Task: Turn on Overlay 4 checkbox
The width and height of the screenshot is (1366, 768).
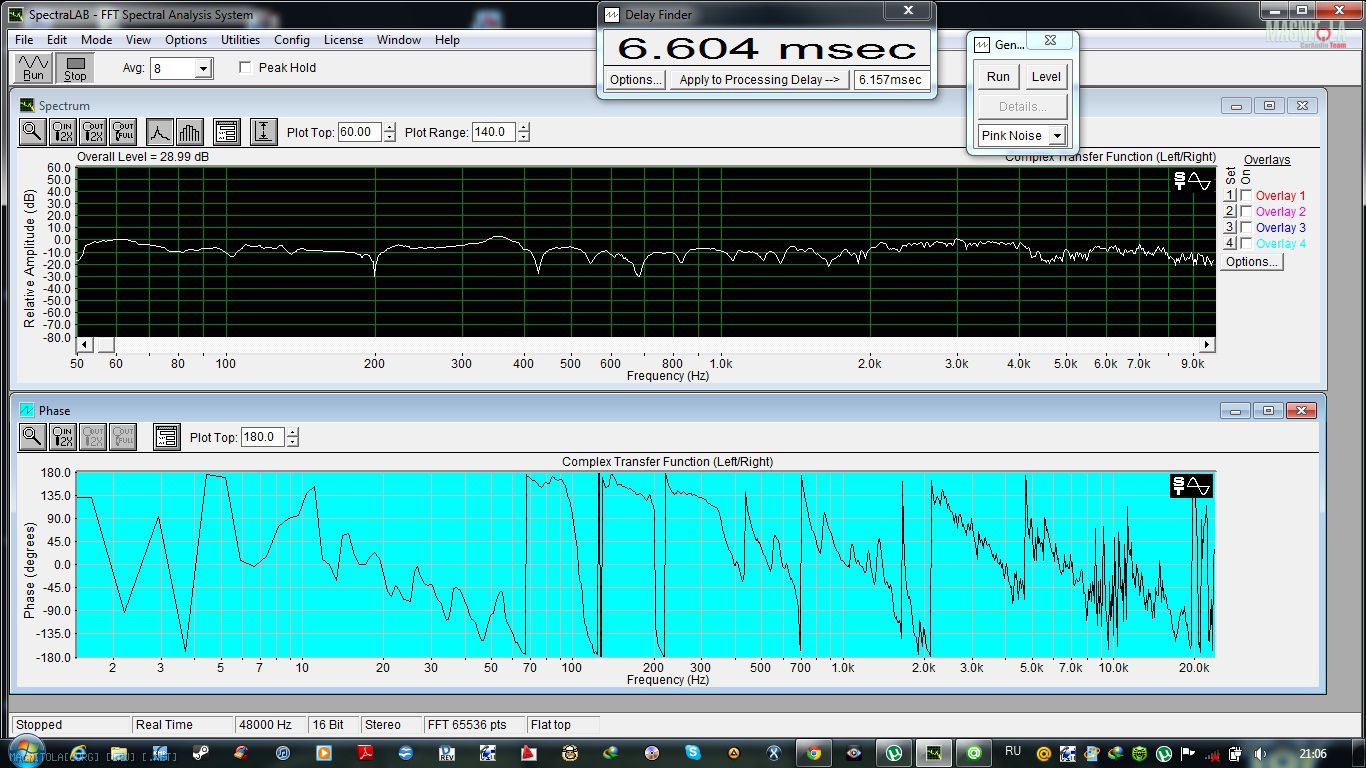Action: click(1246, 244)
